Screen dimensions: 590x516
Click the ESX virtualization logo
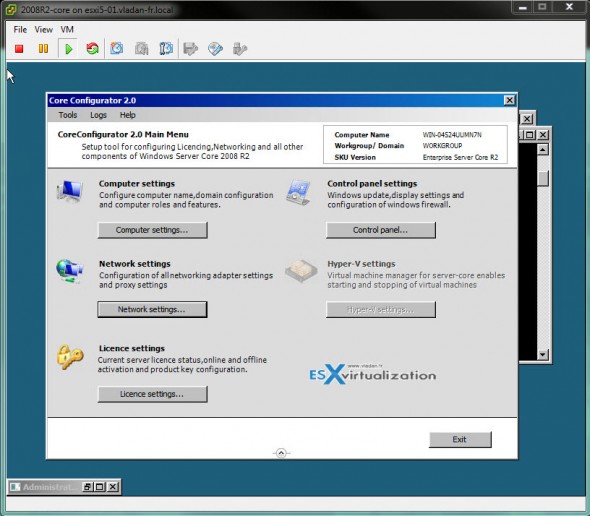[x=373, y=374]
